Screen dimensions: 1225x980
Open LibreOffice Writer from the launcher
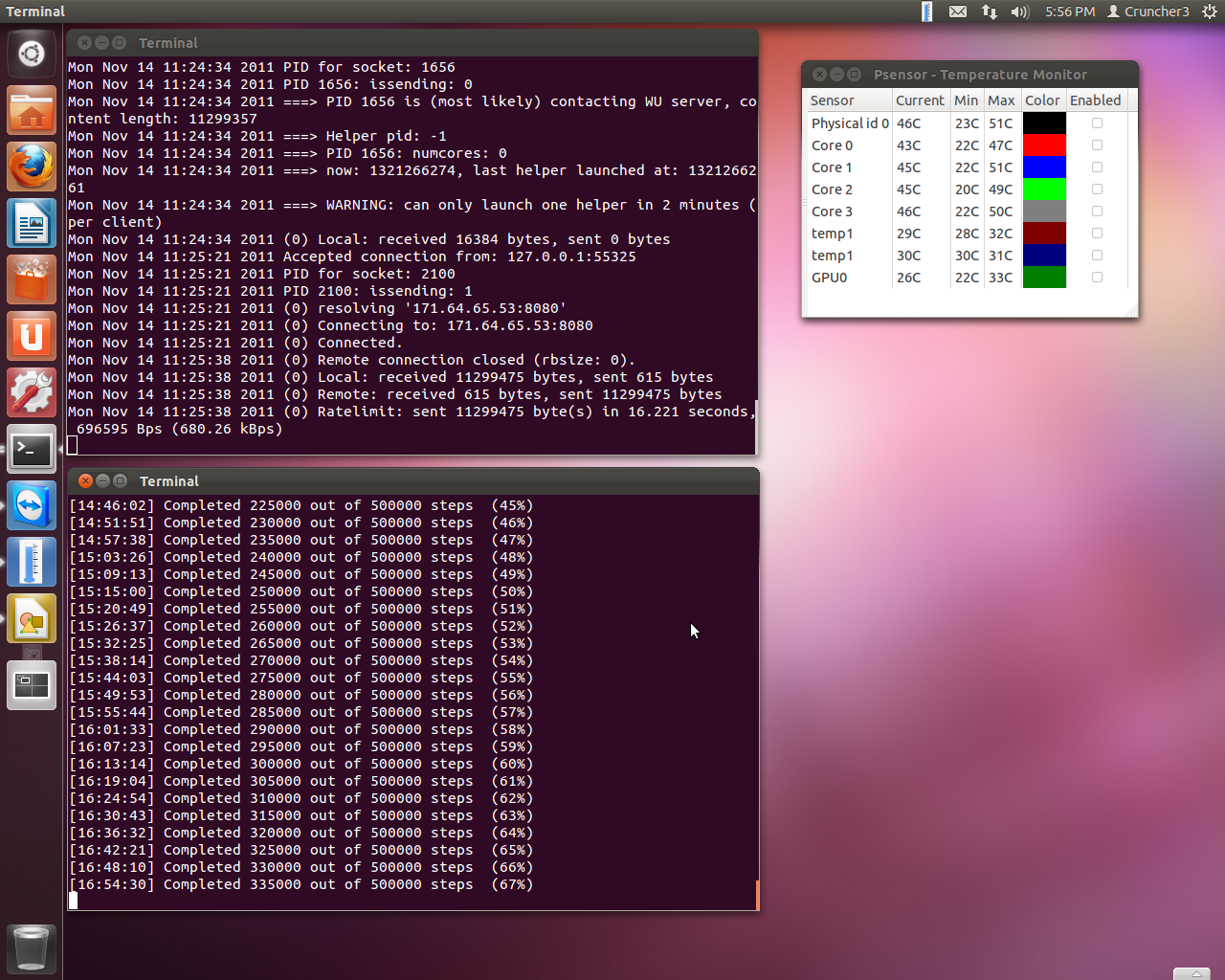click(32, 223)
